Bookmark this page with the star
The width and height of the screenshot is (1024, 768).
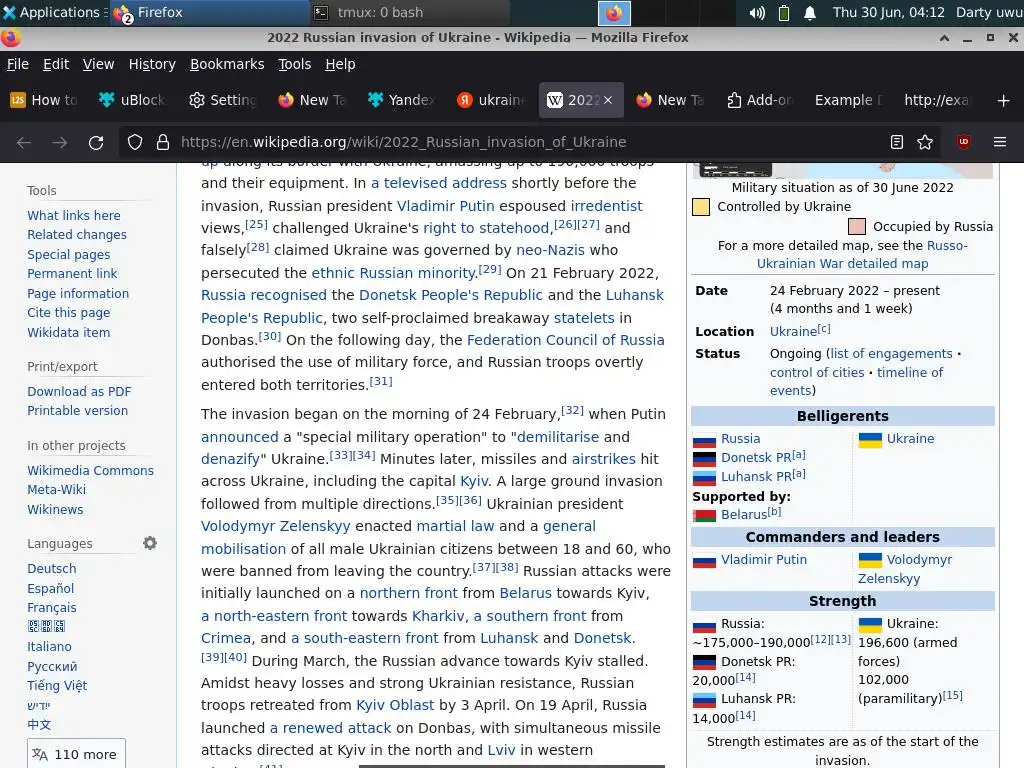pyautogui.click(x=925, y=142)
